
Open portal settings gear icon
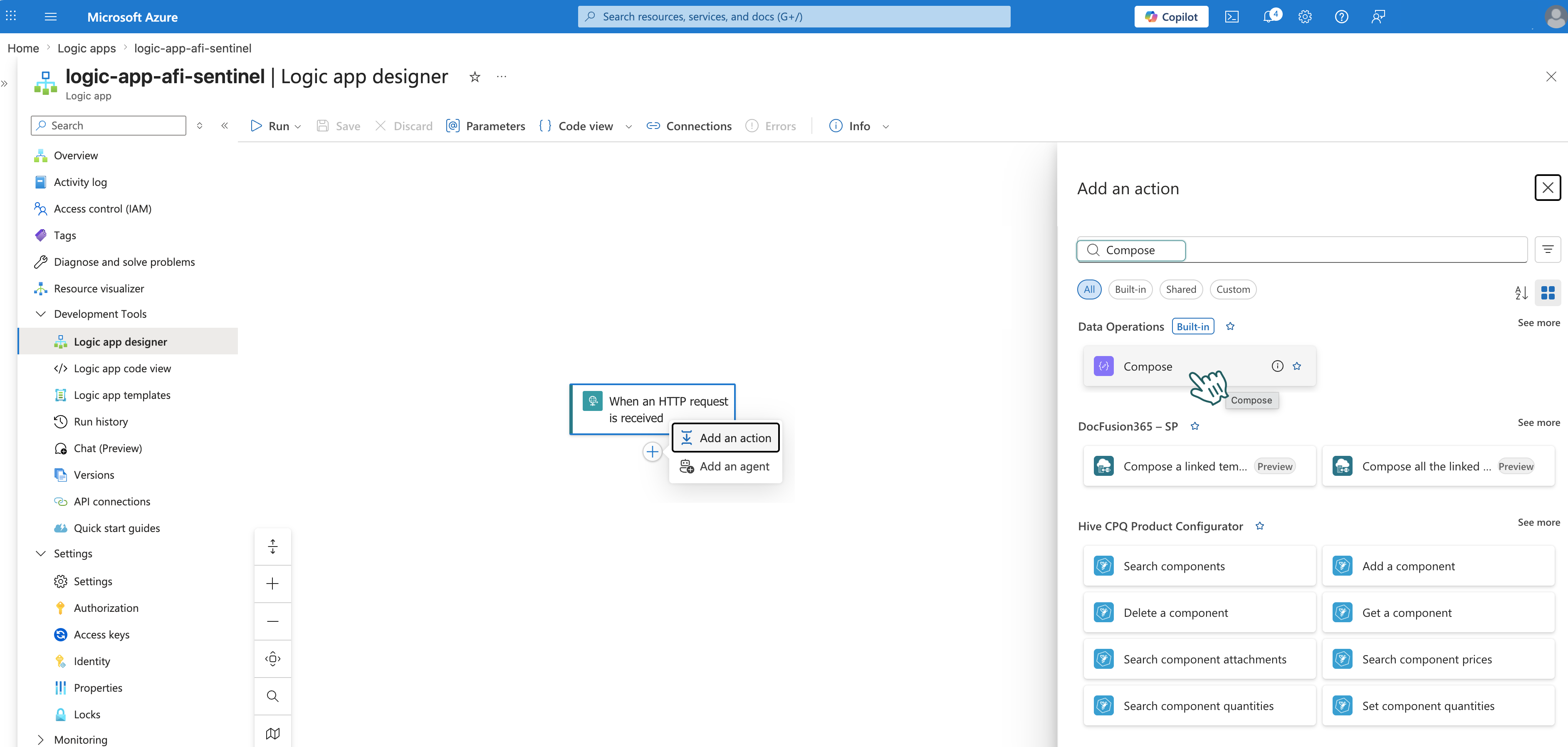(x=1304, y=17)
